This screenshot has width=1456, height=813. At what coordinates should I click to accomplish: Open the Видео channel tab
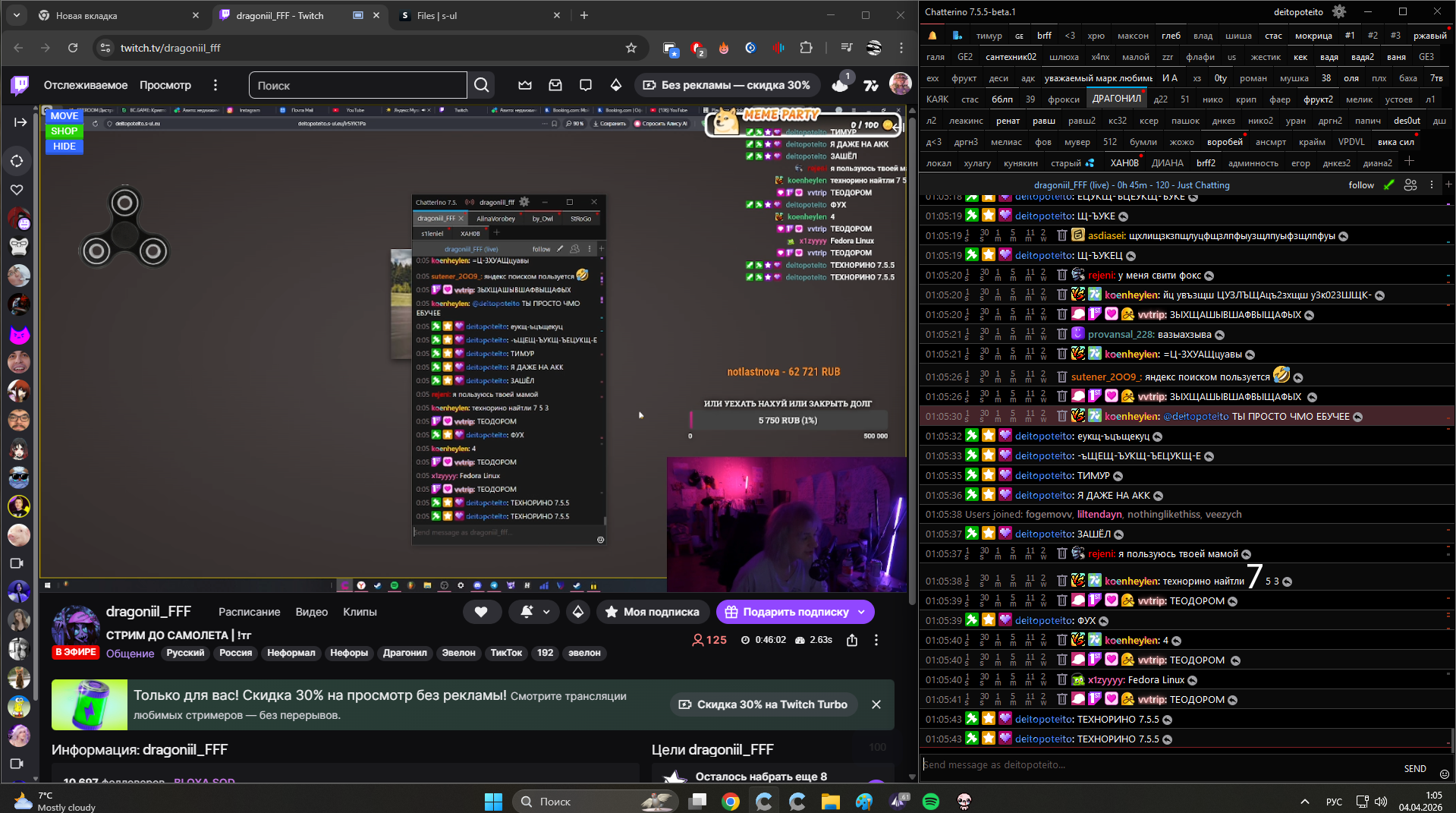point(311,612)
